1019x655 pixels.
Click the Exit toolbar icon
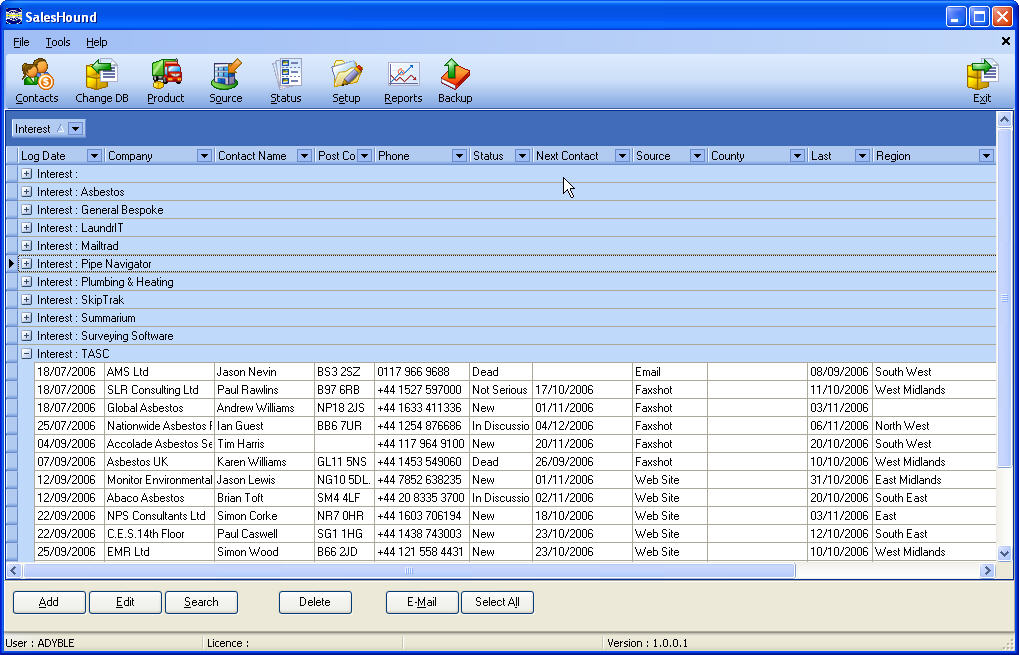pos(982,81)
